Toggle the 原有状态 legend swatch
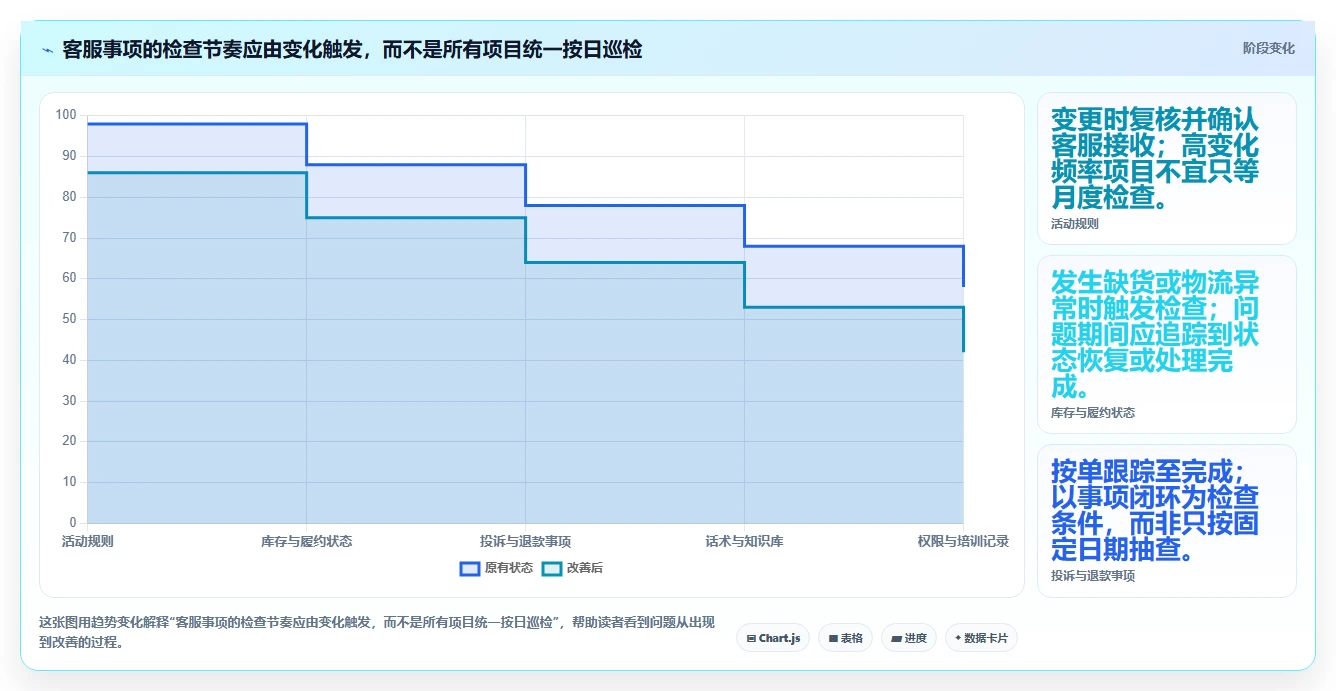This screenshot has height=691, width=1336. 470,568
